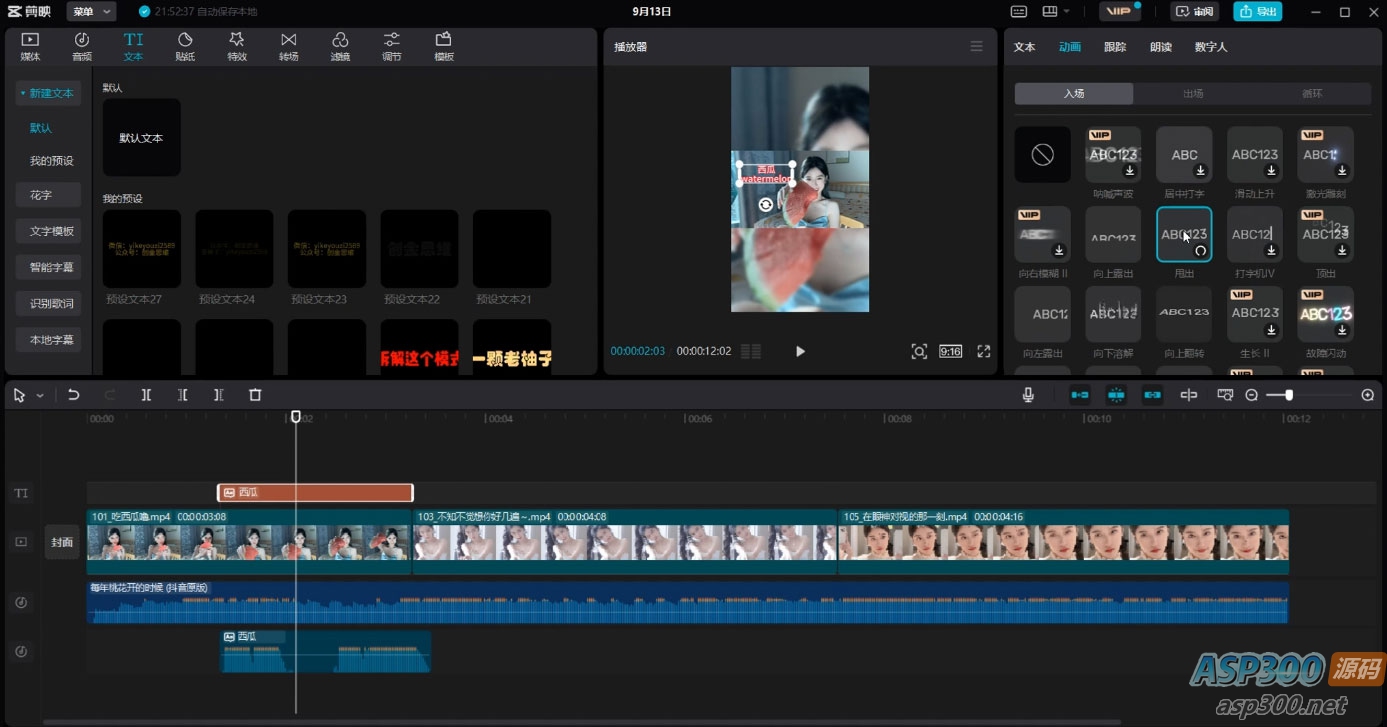The height and width of the screenshot is (727, 1387).
Task: Click the fullscreen preview icon in player
Action: click(x=984, y=351)
